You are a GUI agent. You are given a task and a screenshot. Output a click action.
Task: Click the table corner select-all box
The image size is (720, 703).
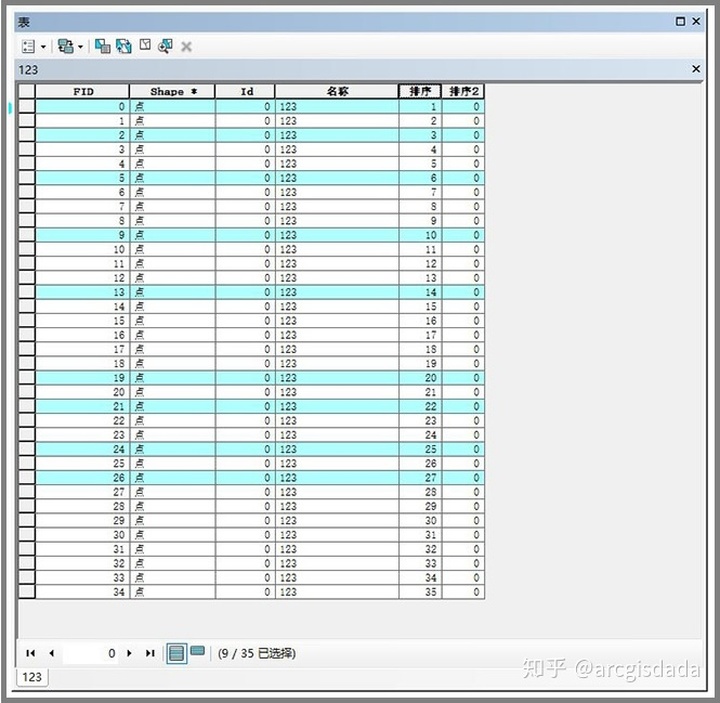click(x=27, y=91)
